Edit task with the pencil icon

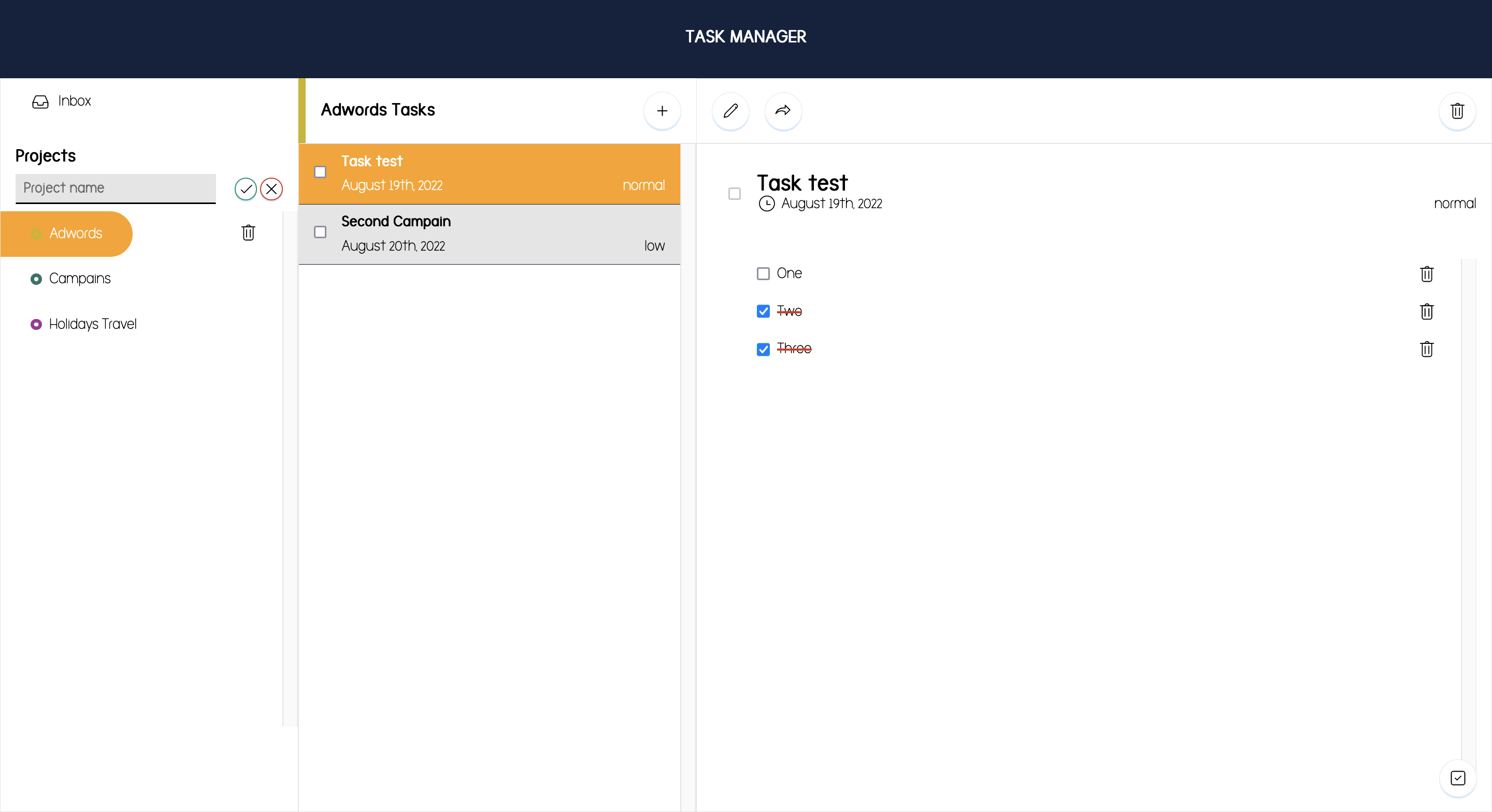[730, 111]
